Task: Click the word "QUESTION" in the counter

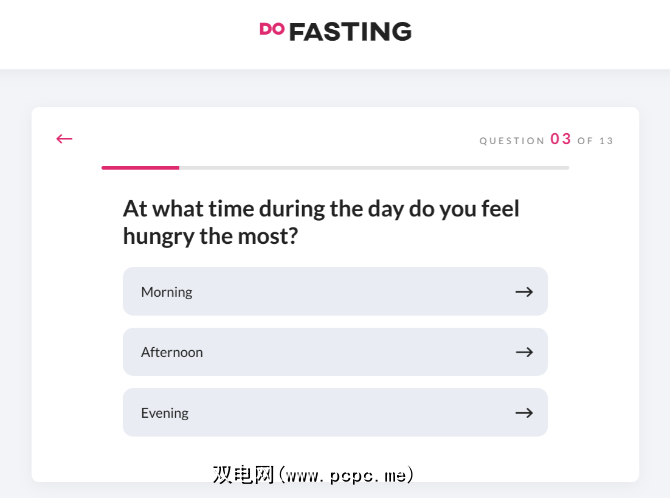Action: click(512, 141)
